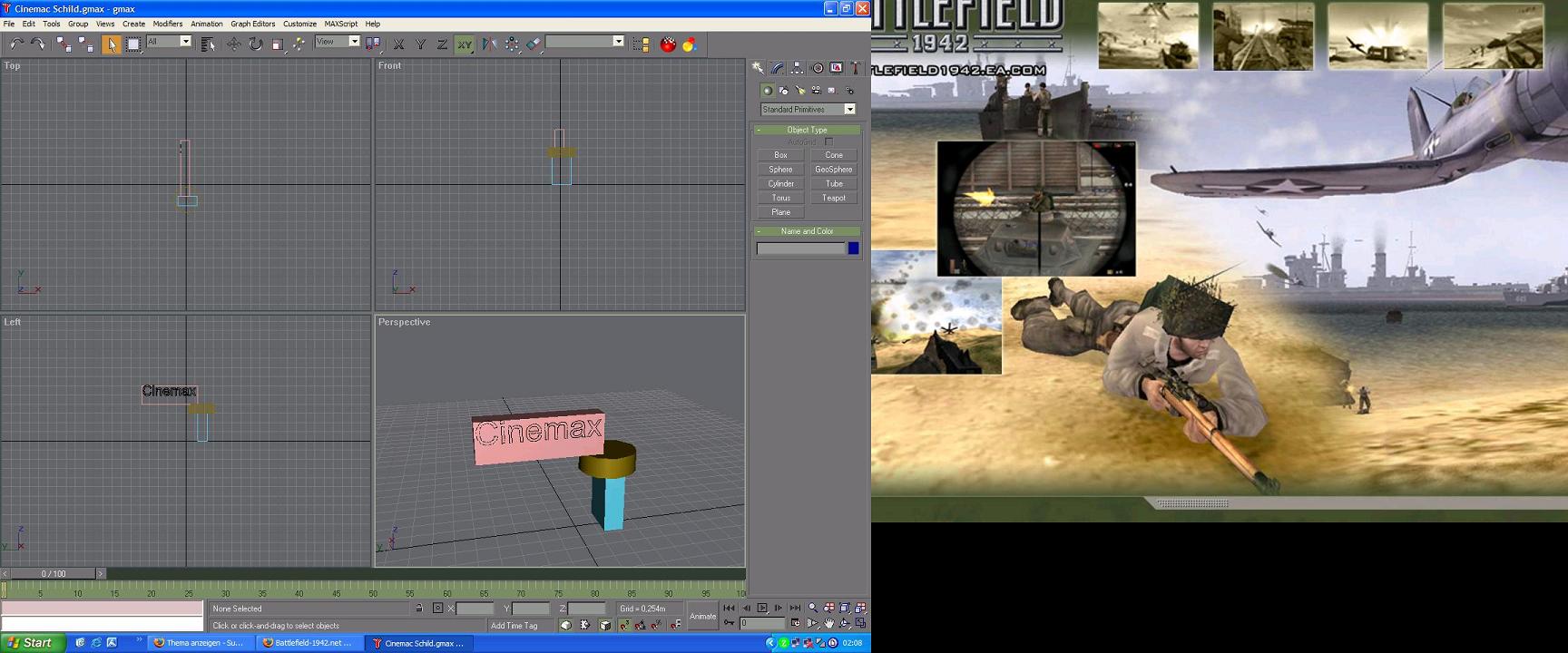The width and height of the screenshot is (1568, 653).
Task: Select the Select and Scale tool
Action: point(278,44)
